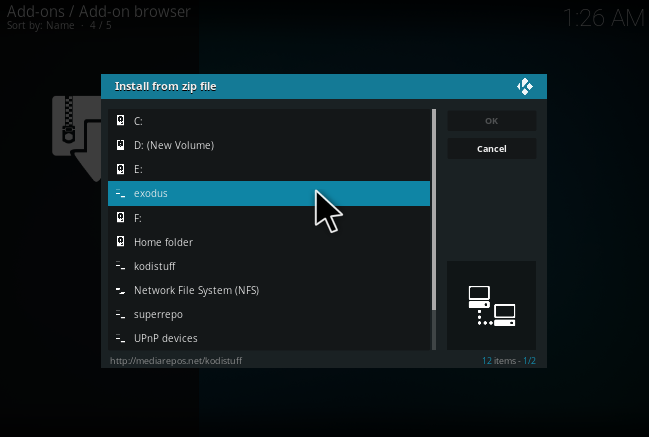Screen dimensions: 649x437
Task: Click the greyed-out OK button
Action: 492,121
